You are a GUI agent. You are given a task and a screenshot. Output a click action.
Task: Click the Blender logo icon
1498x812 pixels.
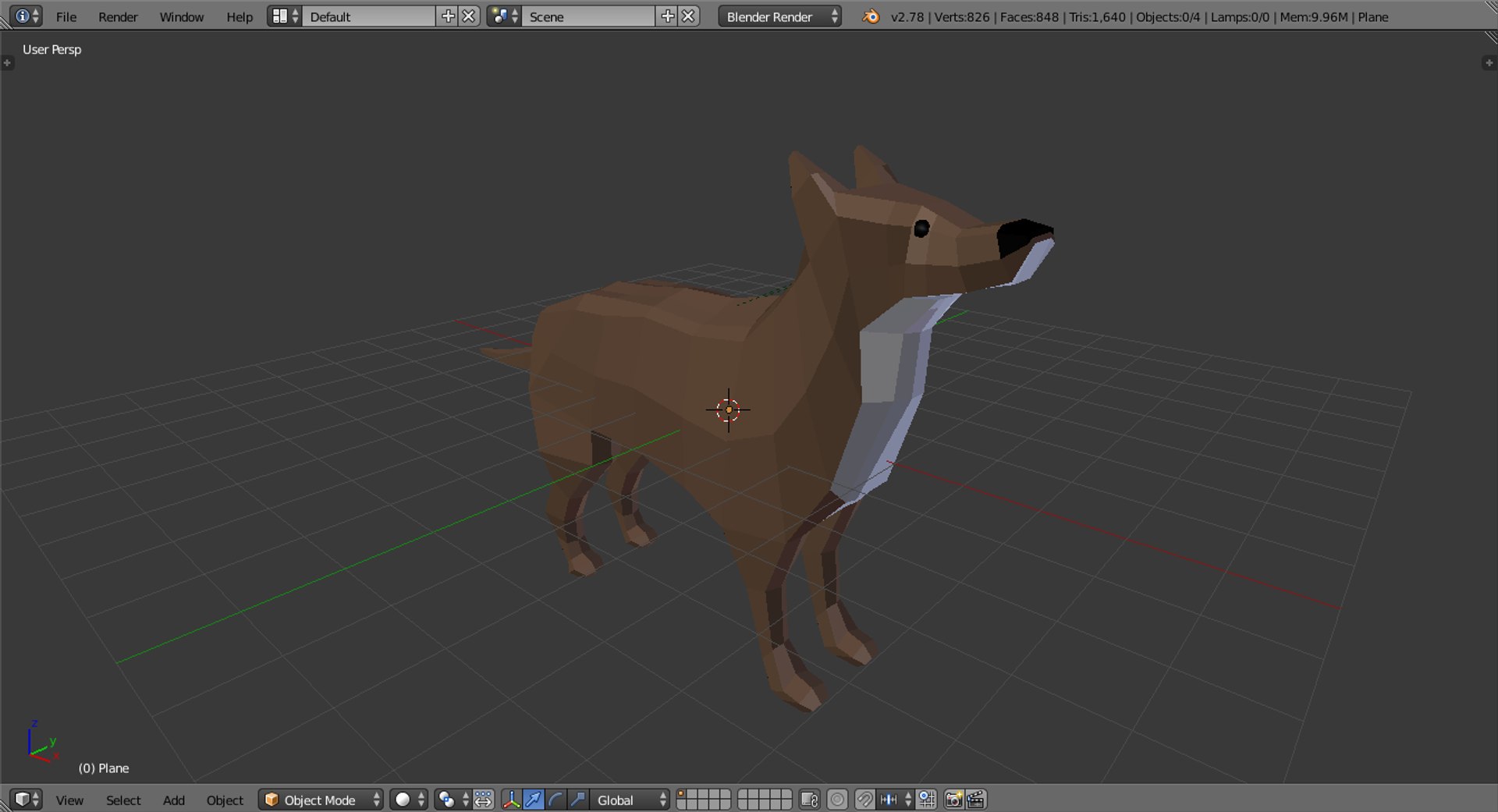871,16
